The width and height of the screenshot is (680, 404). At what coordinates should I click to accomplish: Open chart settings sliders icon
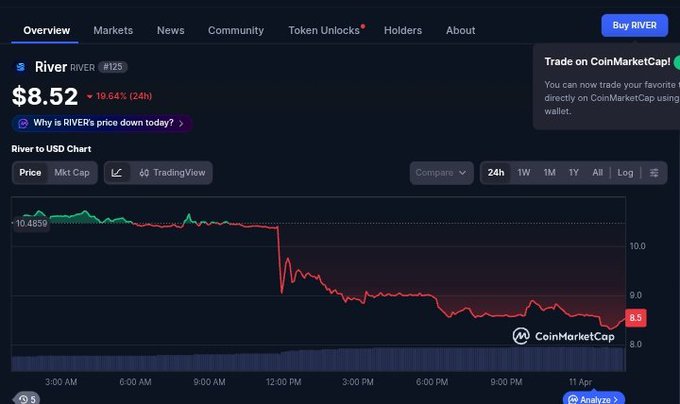[x=654, y=173]
